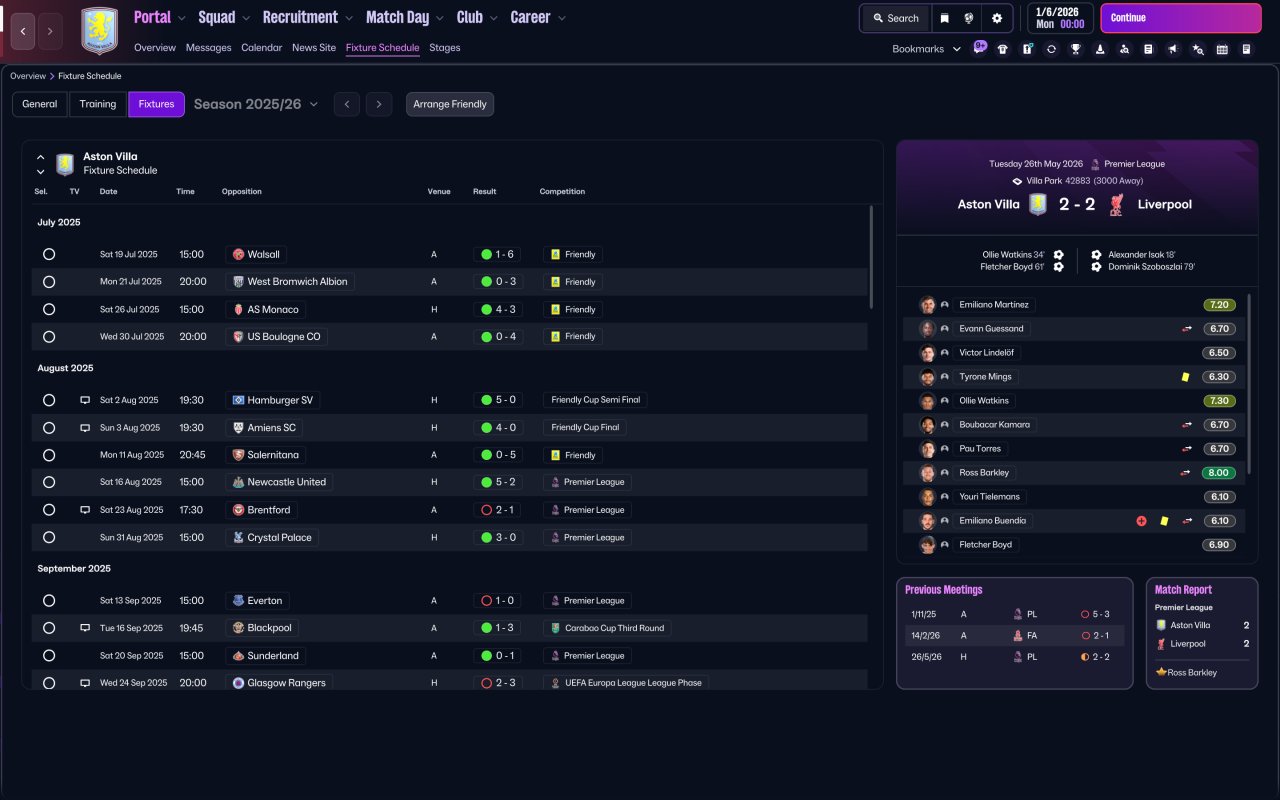Select the Amiens SC fixture radio button

(49, 428)
